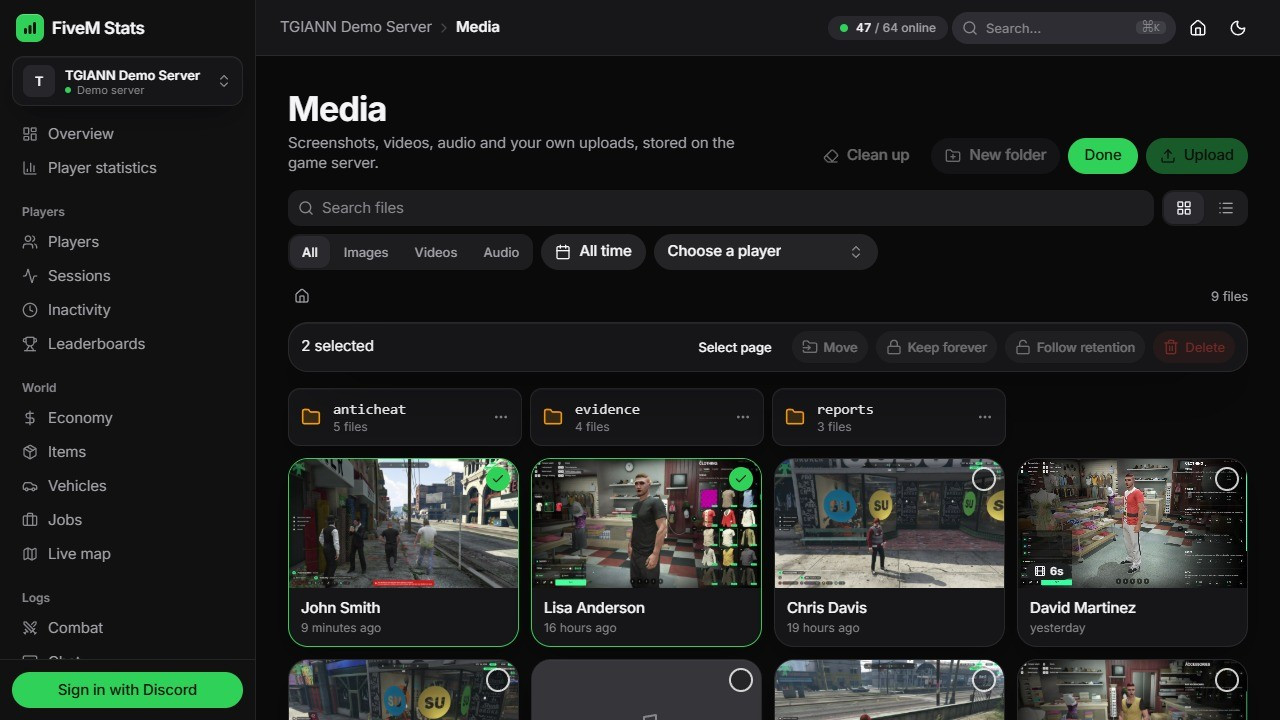Click the Done button
The image size is (1280, 720).
1102,155
